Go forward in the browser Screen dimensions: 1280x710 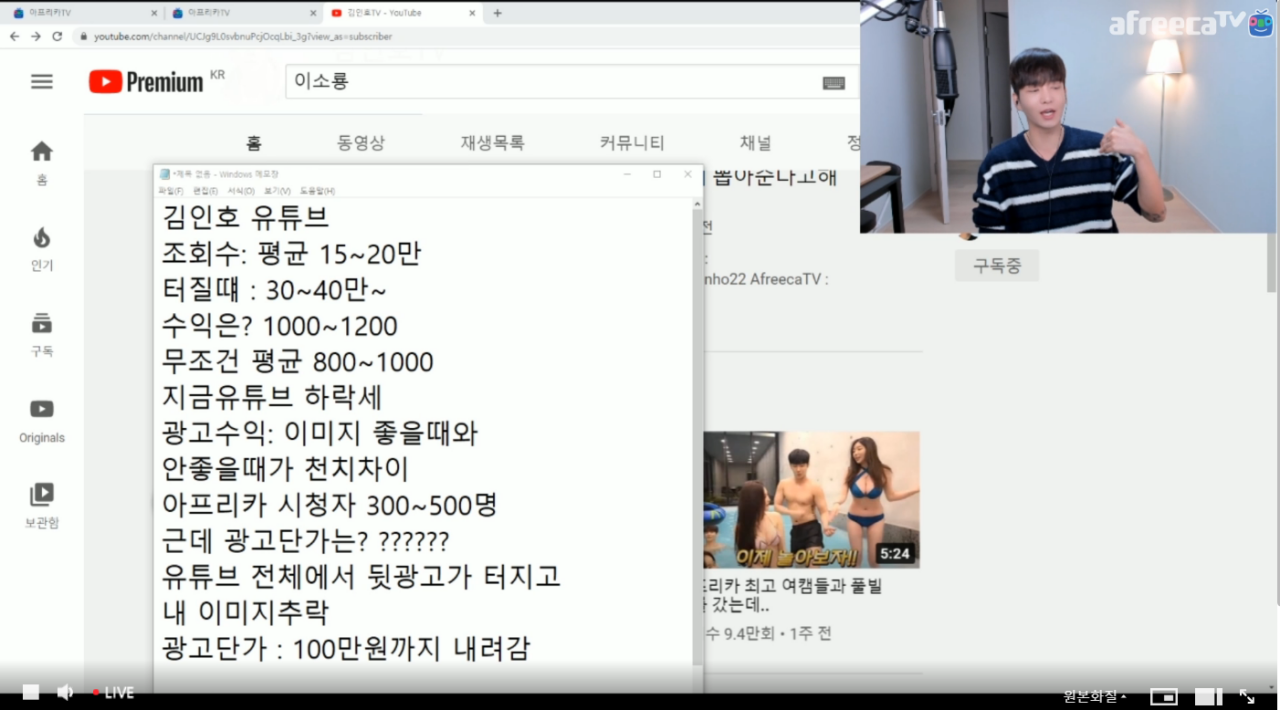pyautogui.click(x=36, y=36)
